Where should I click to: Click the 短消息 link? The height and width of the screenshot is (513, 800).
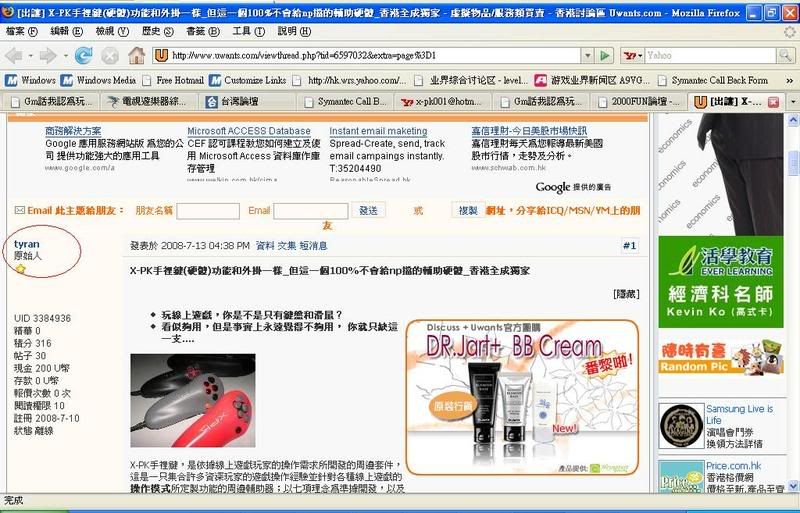pos(313,246)
